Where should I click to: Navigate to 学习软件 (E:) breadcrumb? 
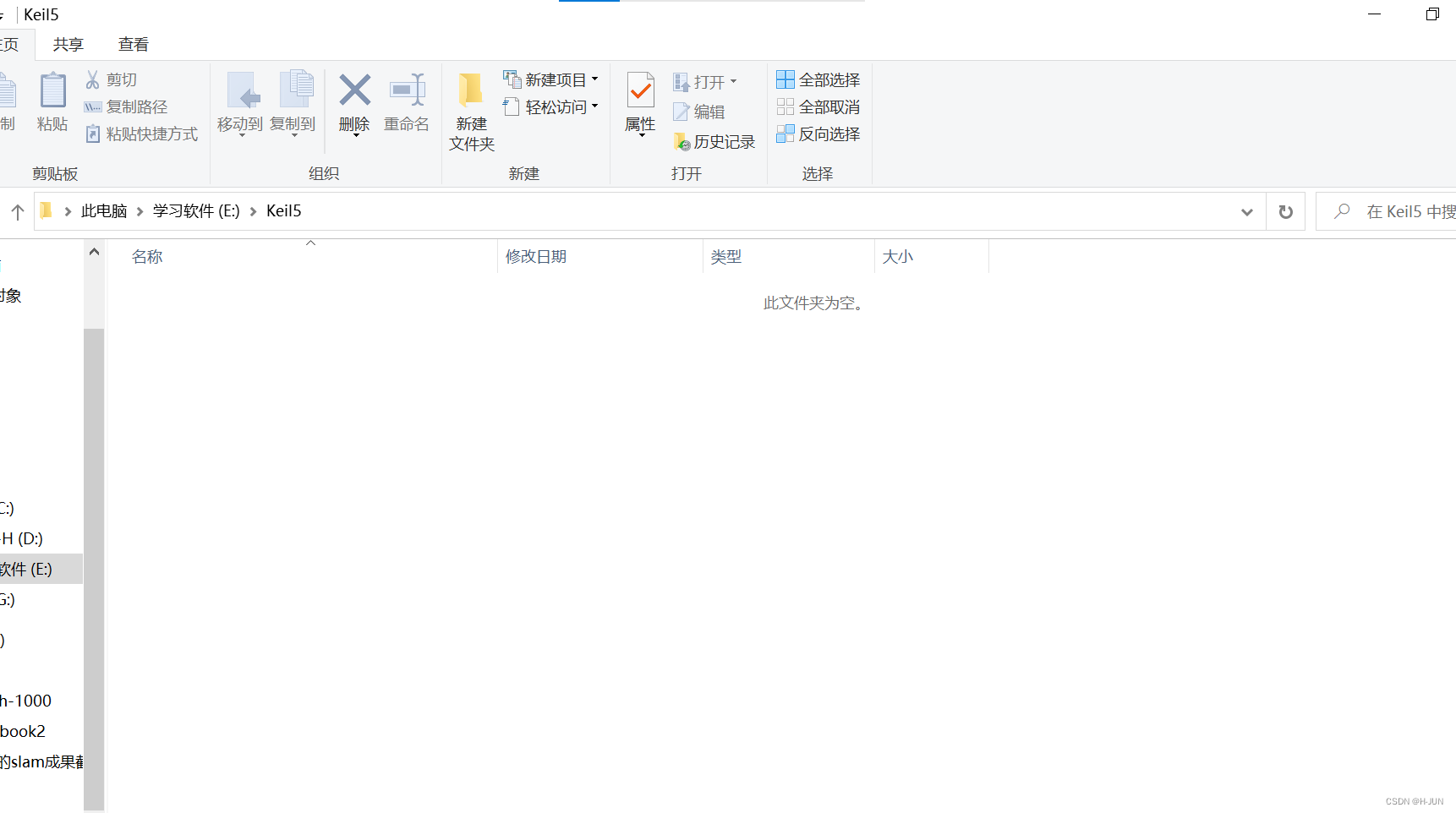click(x=196, y=211)
